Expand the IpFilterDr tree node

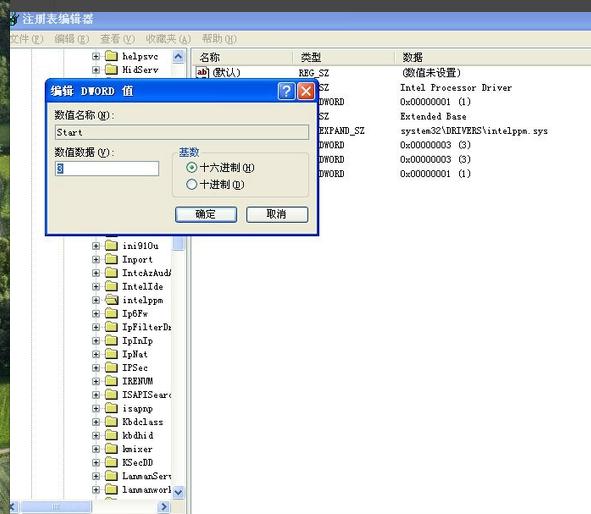tap(96, 327)
